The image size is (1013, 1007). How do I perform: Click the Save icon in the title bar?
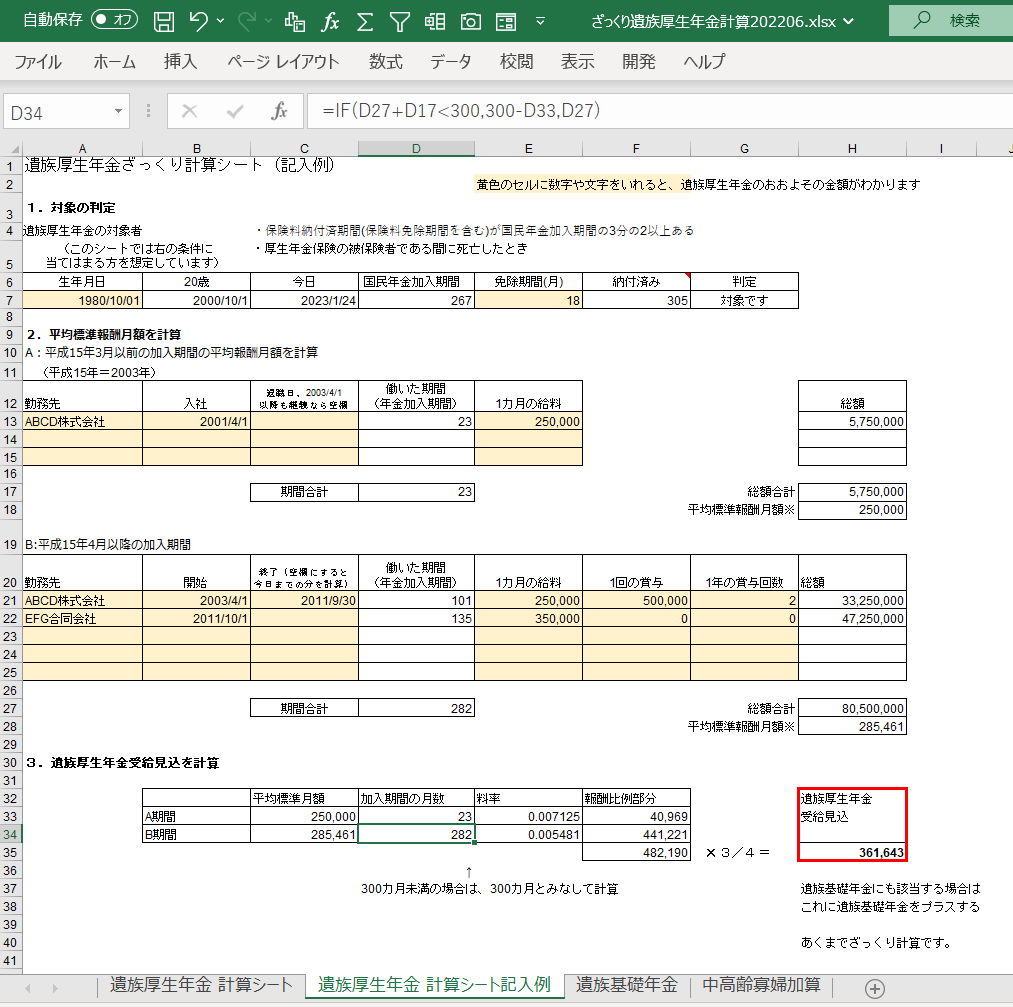pos(165,20)
